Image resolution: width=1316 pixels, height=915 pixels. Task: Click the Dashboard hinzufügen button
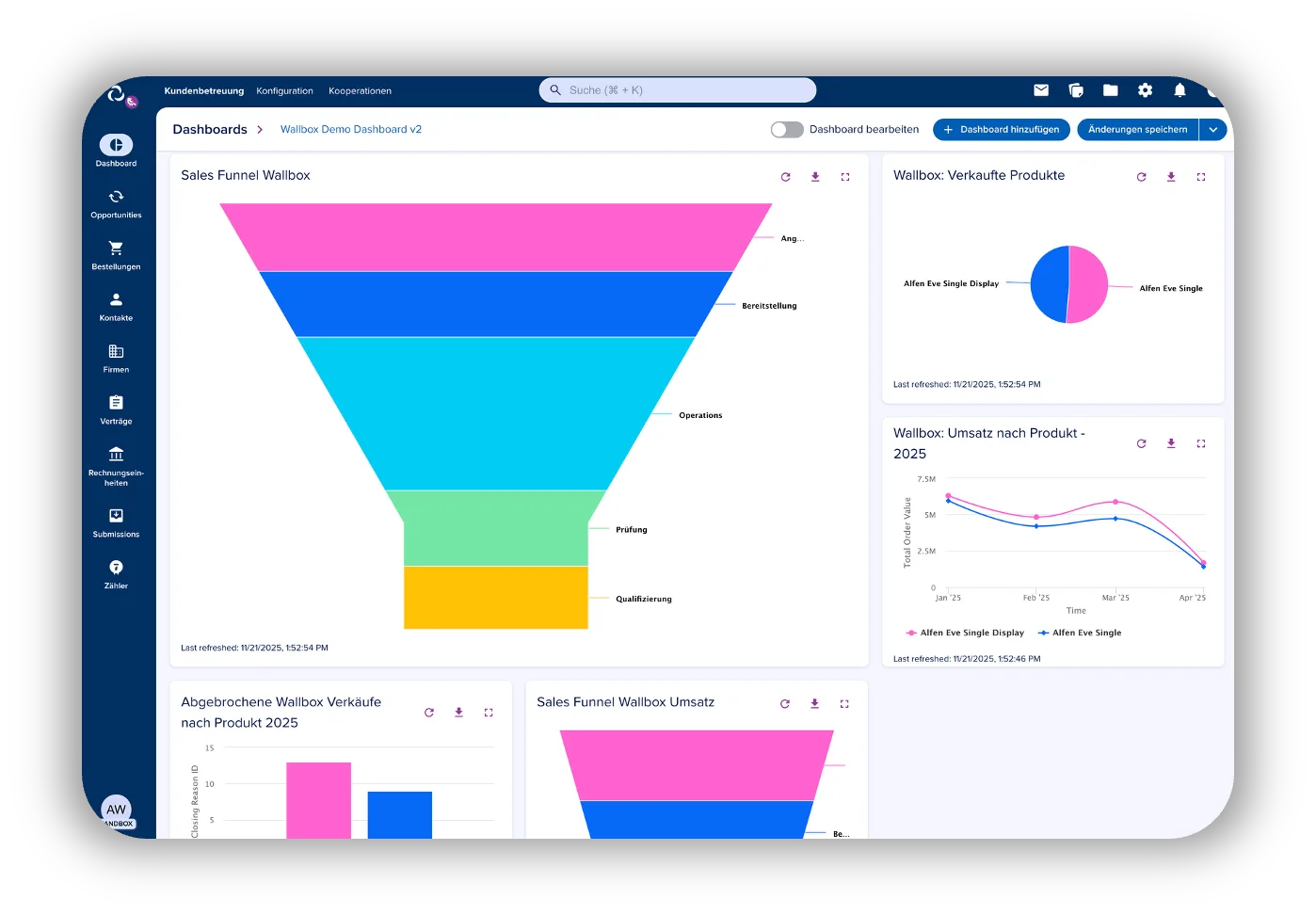1002,130
